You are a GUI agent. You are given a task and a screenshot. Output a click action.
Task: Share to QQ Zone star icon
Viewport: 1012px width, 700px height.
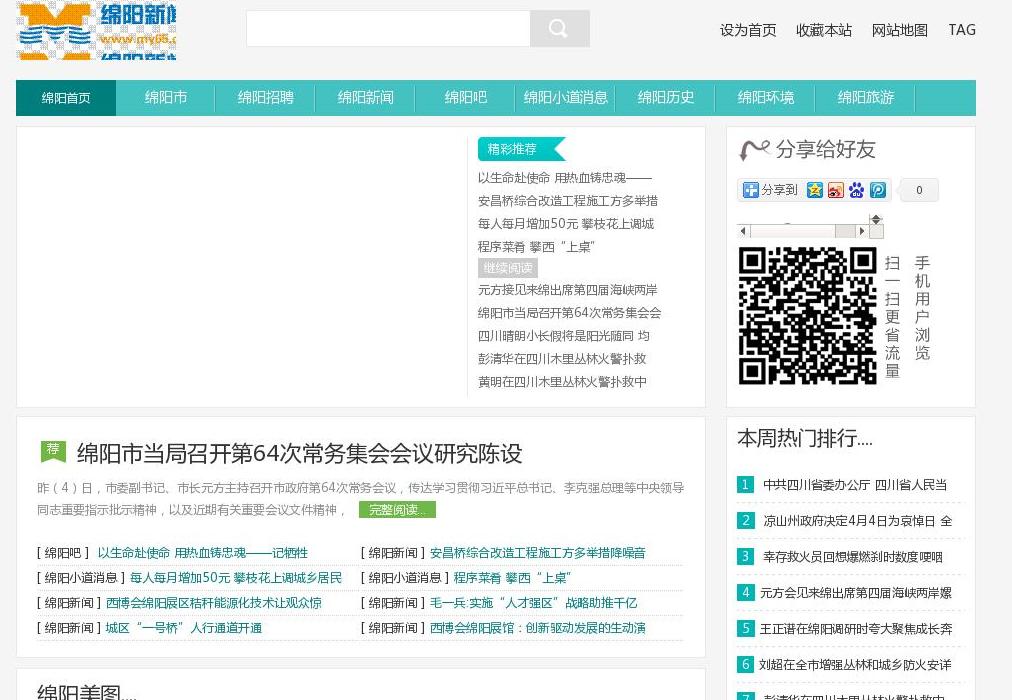tap(815, 190)
